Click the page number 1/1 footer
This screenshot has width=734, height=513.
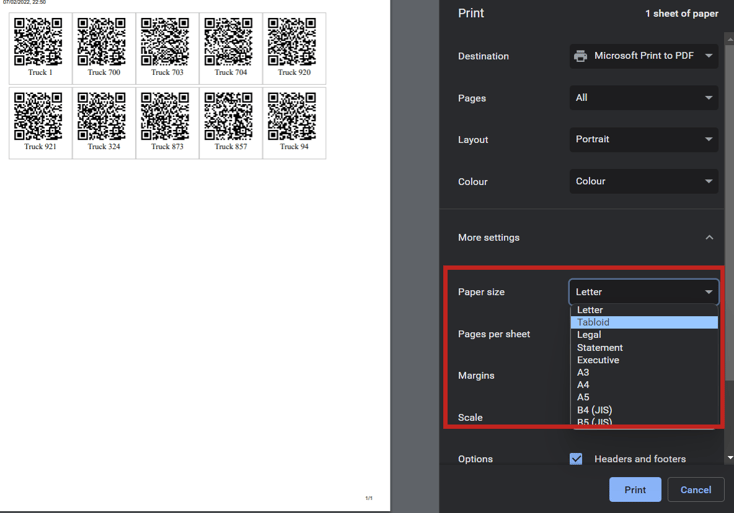(x=369, y=498)
